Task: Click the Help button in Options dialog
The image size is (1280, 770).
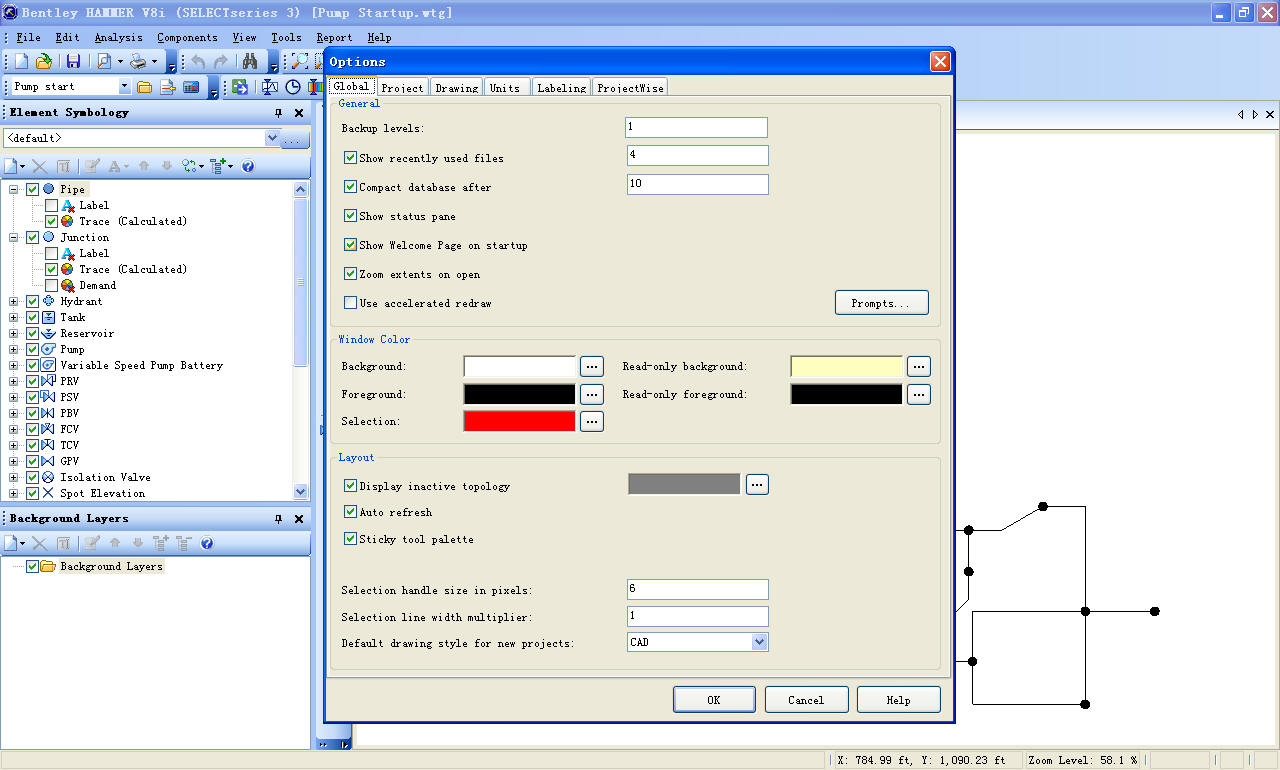Action: 898,700
